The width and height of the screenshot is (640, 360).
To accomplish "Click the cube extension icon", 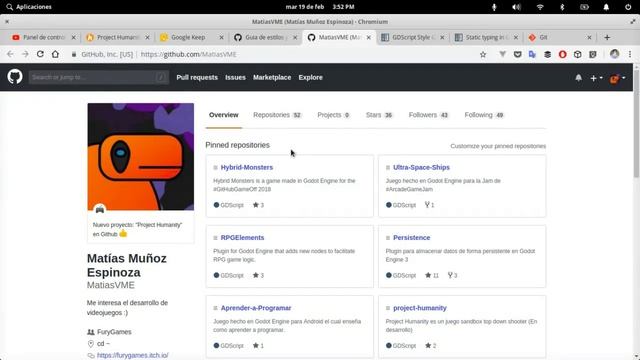I will click(578, 54).
